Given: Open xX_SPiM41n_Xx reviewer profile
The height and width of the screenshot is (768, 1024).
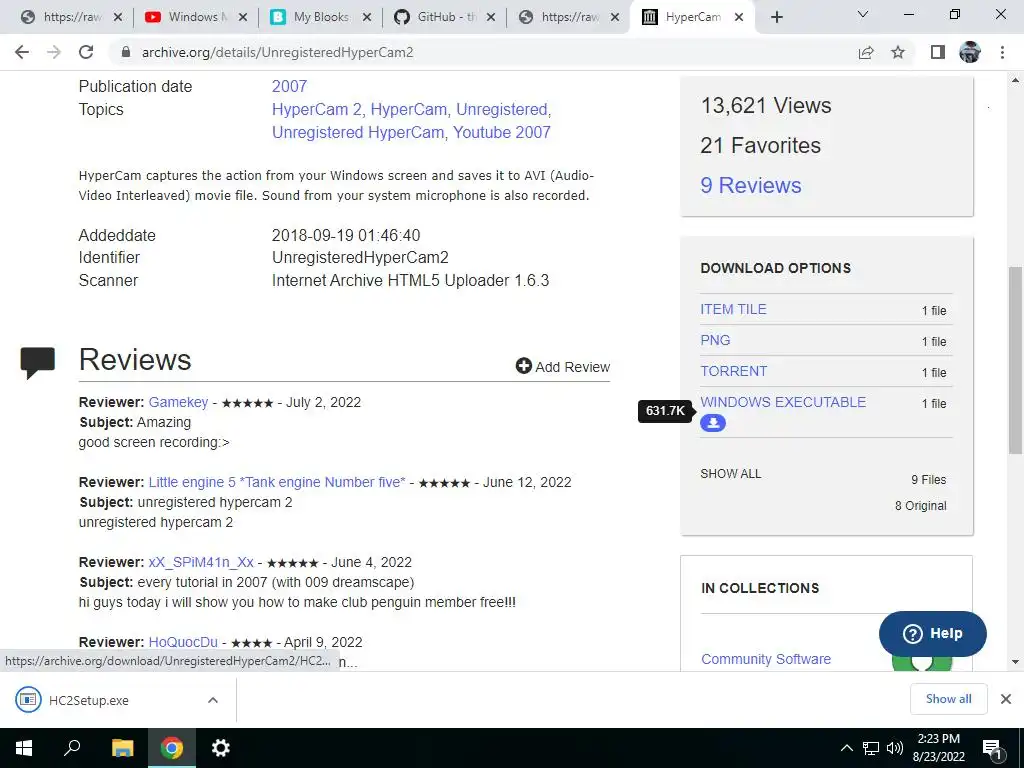Looking at the screenshot, I should pyautogui.click(x=201, y=562).
